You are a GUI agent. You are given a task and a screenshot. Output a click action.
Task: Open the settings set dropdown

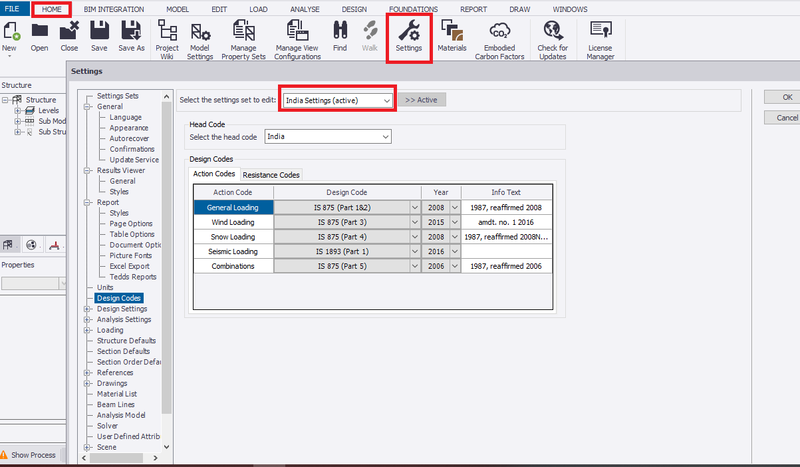(x=387, y=101)
